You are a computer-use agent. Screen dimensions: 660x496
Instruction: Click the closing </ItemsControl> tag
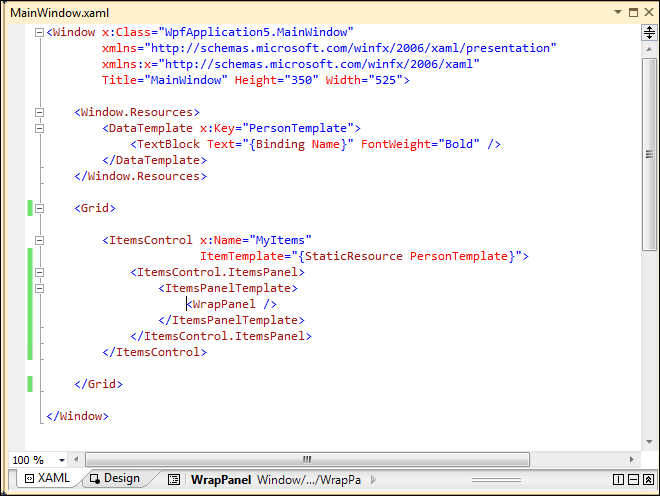click(x=154, y=352)
